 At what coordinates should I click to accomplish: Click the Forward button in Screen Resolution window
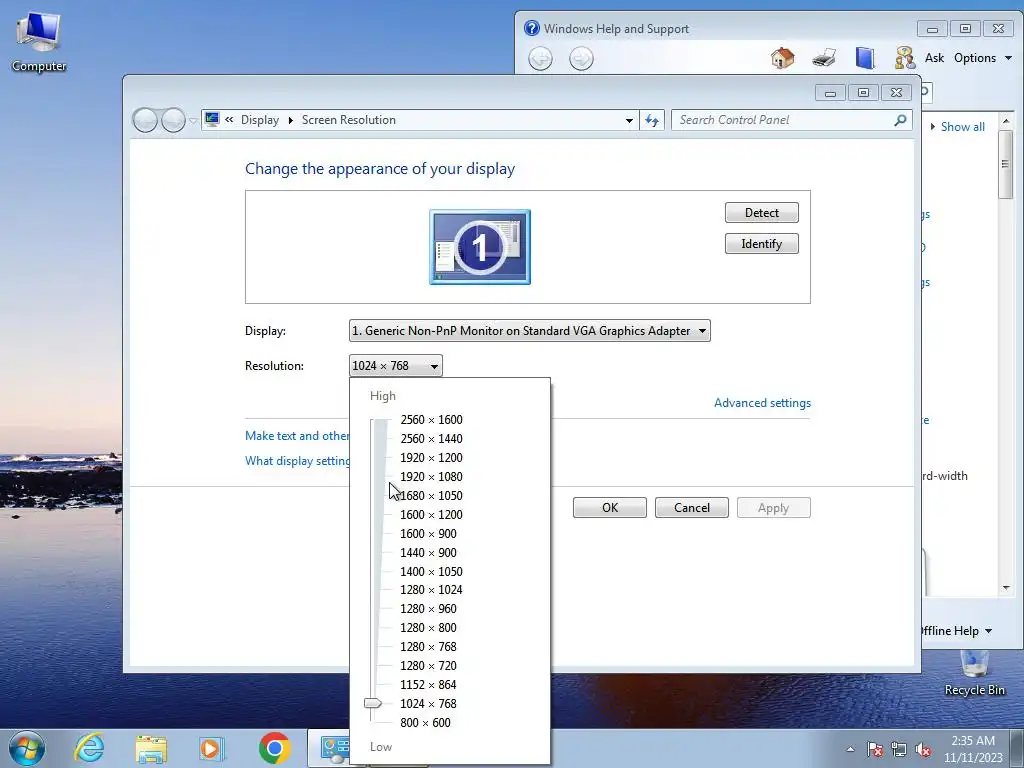pos(173,120)
